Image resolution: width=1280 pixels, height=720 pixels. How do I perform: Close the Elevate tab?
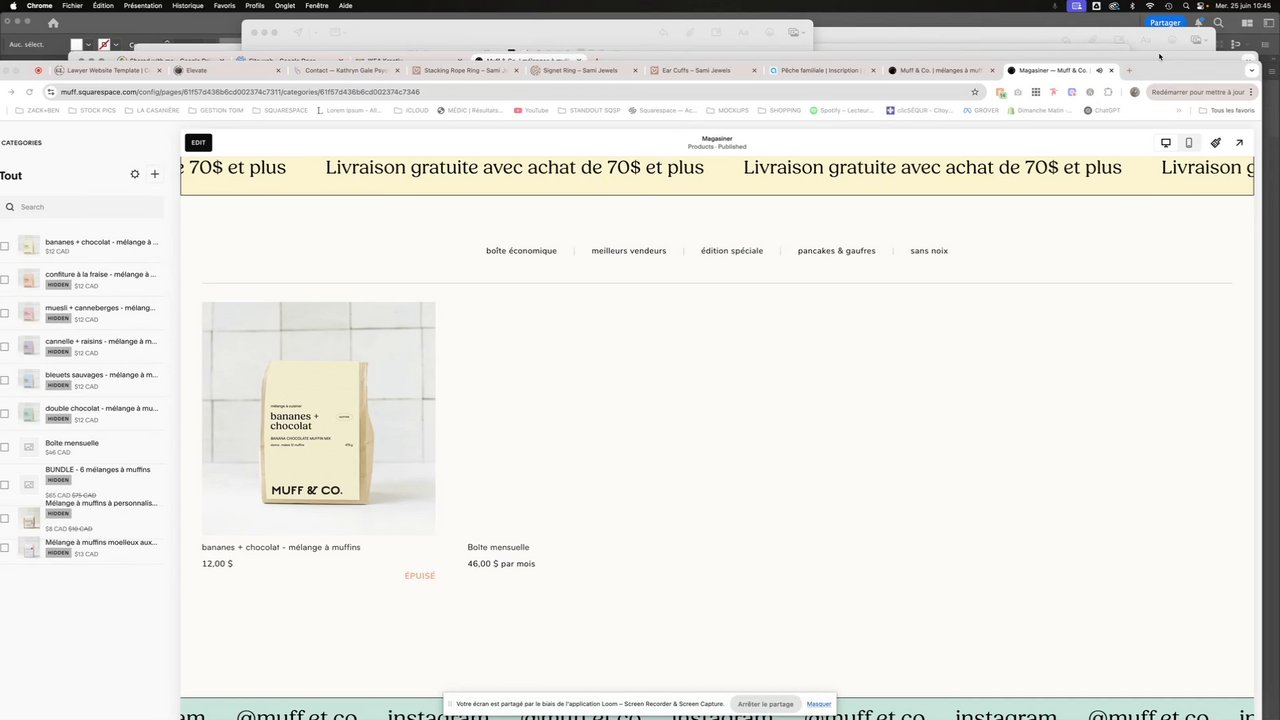point(280,71)
